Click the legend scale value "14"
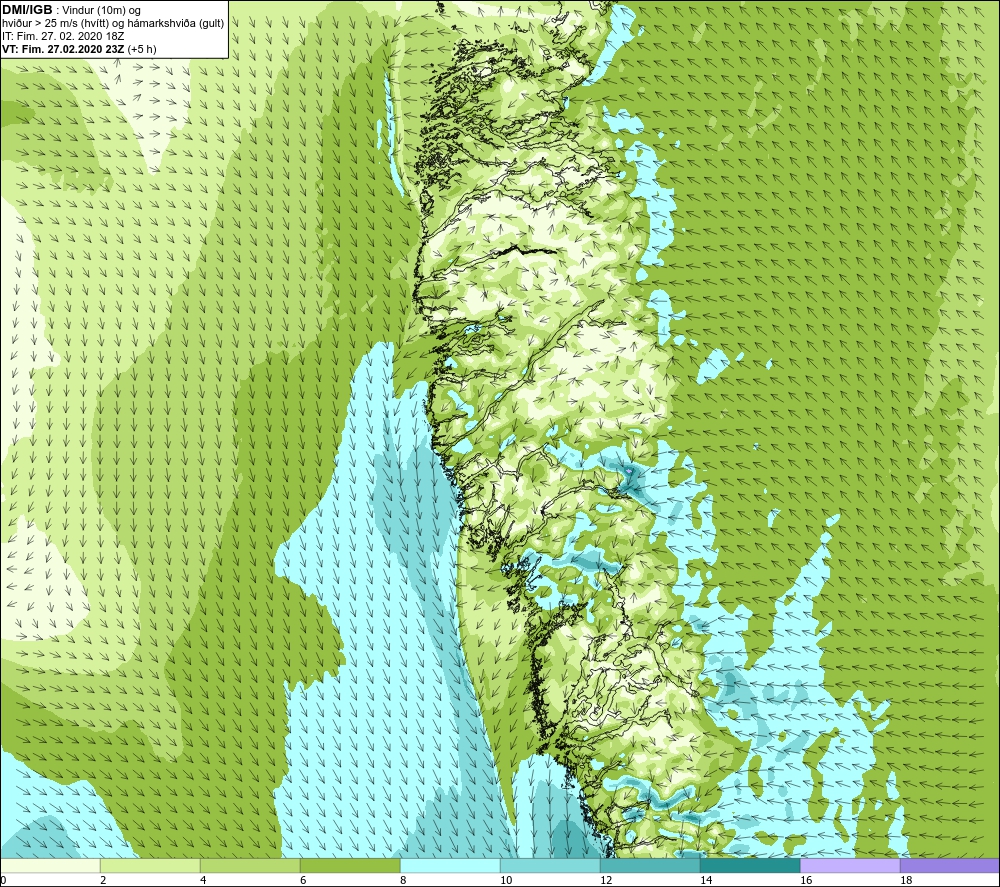1000x887 pixels. point(706,880)
